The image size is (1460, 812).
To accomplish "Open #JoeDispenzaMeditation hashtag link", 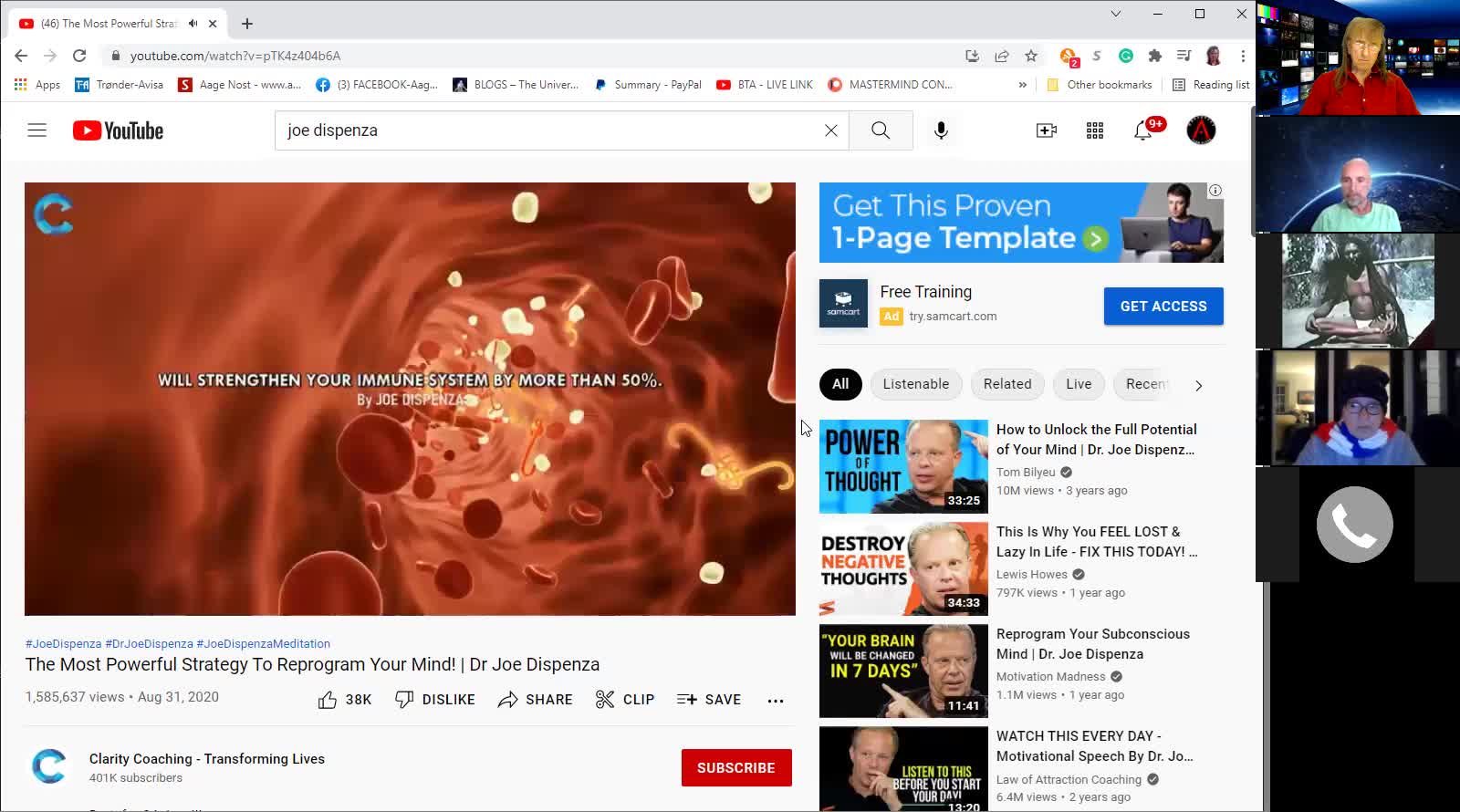I will (264, 643).
